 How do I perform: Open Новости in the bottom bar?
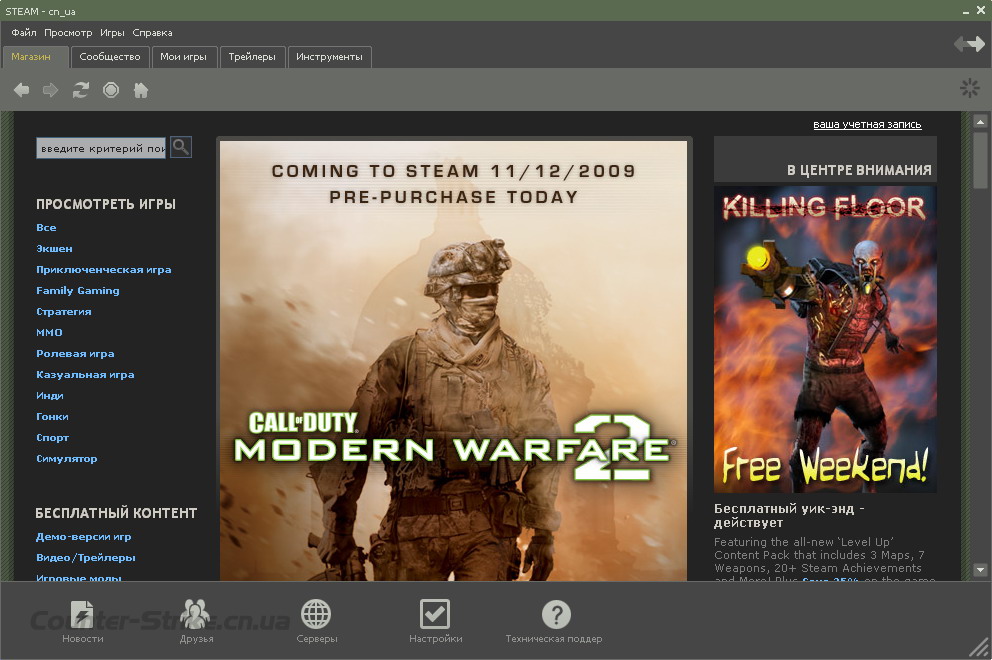[x=82, y=621]
